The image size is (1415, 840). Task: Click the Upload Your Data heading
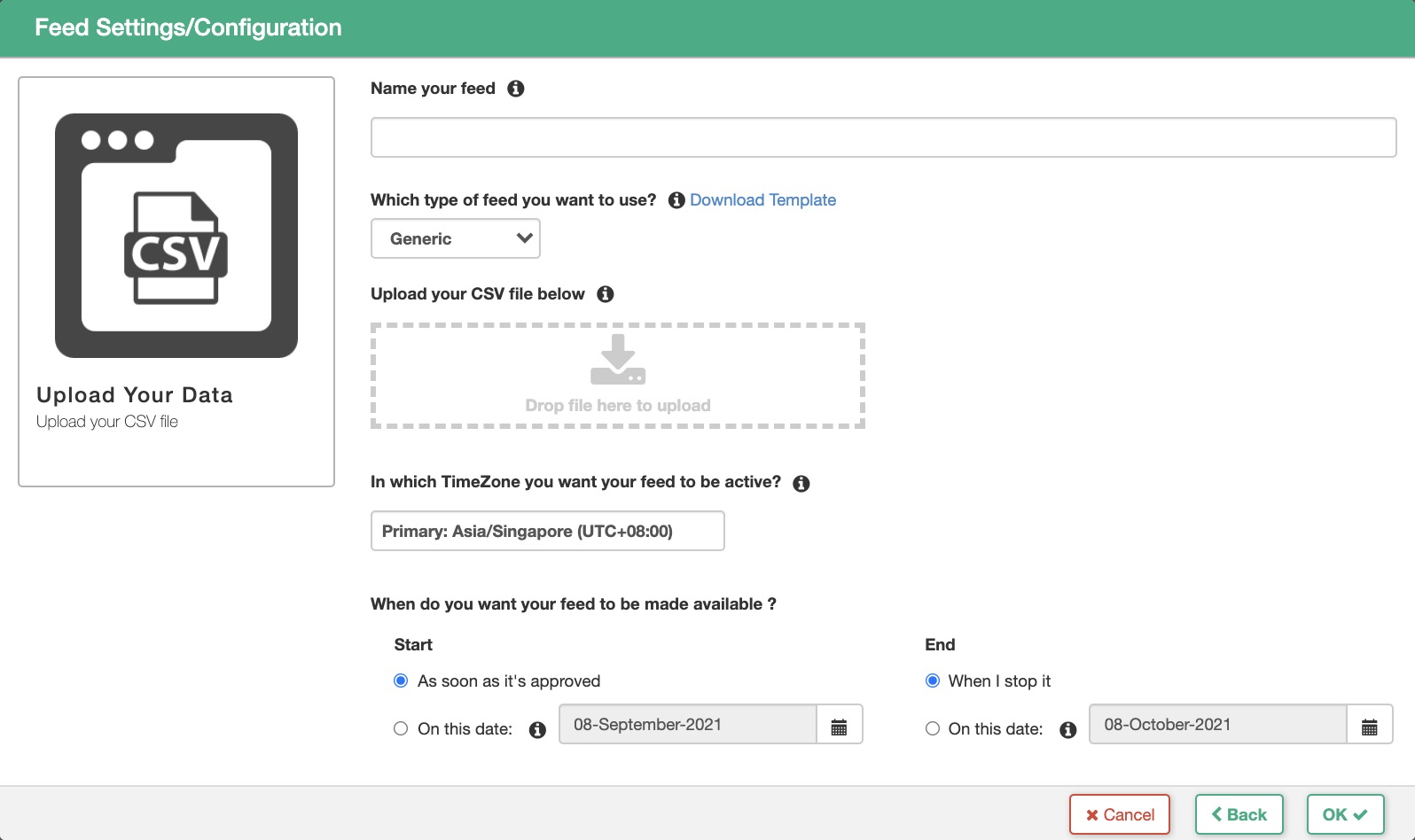pos(135,395)
